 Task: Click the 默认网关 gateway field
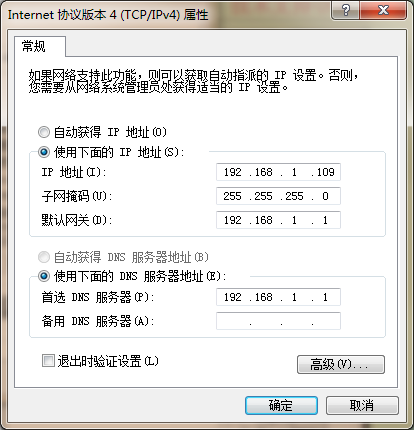278,220
